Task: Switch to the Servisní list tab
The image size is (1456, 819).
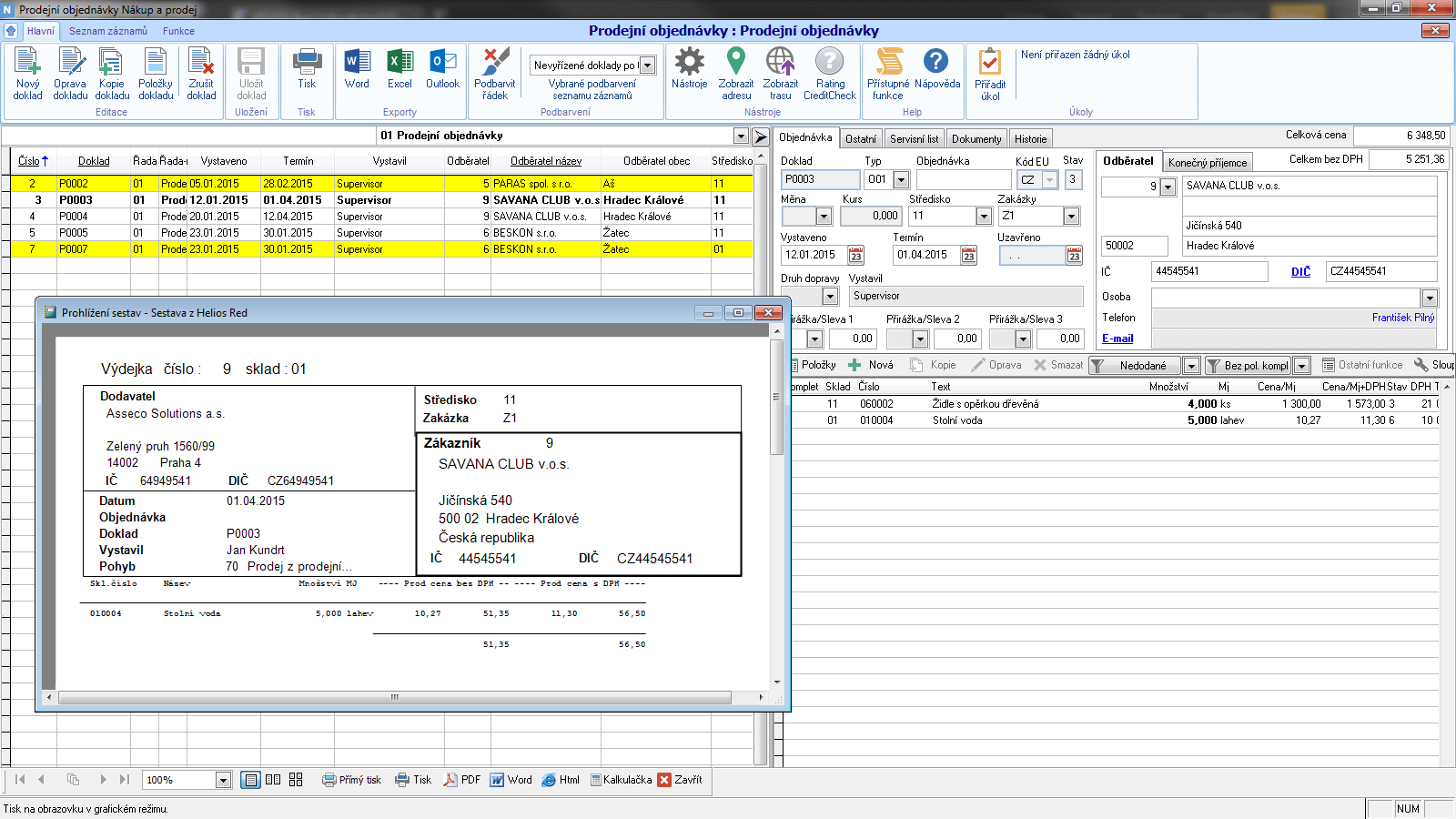Action: [914, 139]
